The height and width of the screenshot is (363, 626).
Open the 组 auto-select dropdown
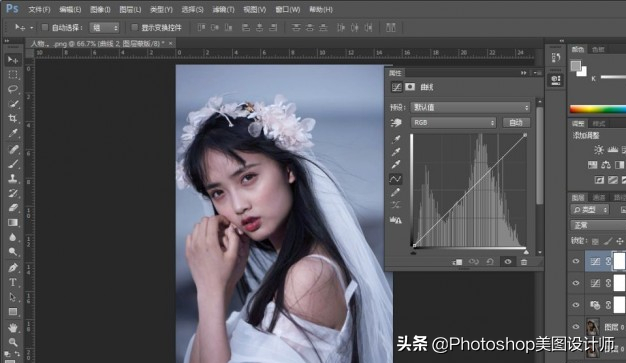[x=105, y=28]
